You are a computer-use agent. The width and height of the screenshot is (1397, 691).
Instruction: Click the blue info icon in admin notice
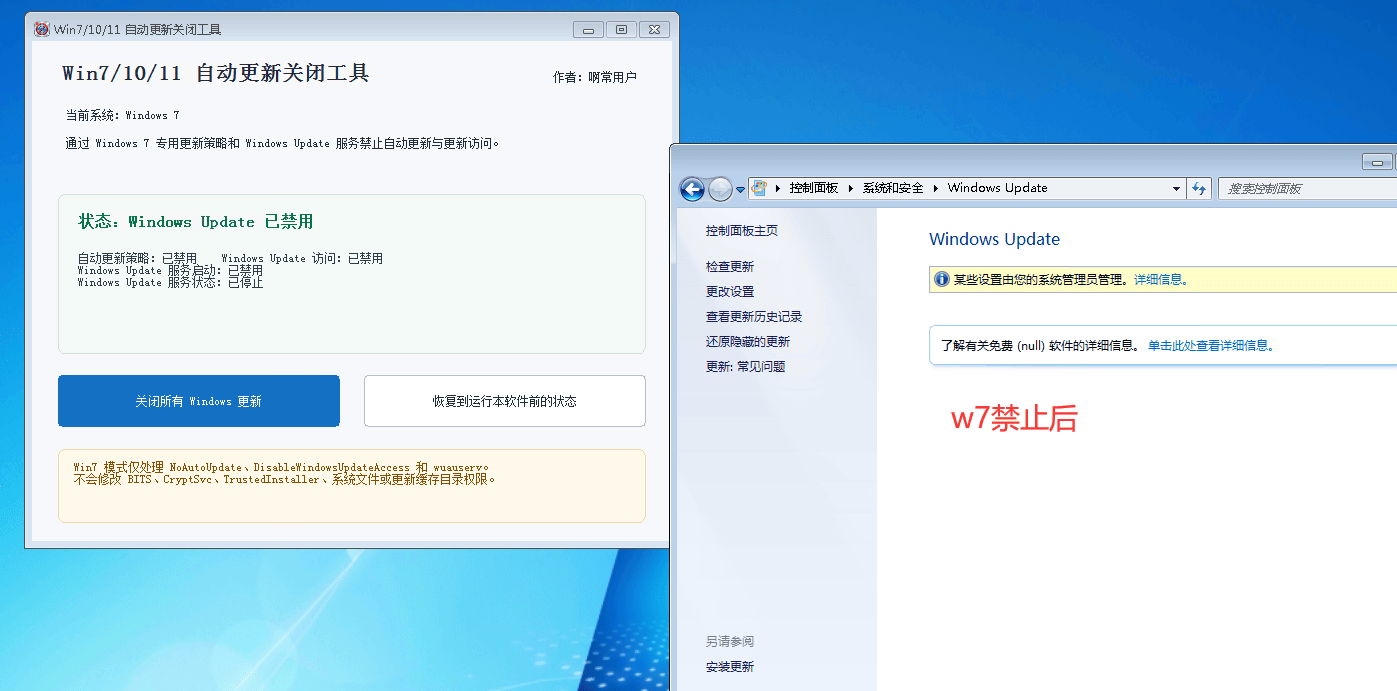(941, 279)
